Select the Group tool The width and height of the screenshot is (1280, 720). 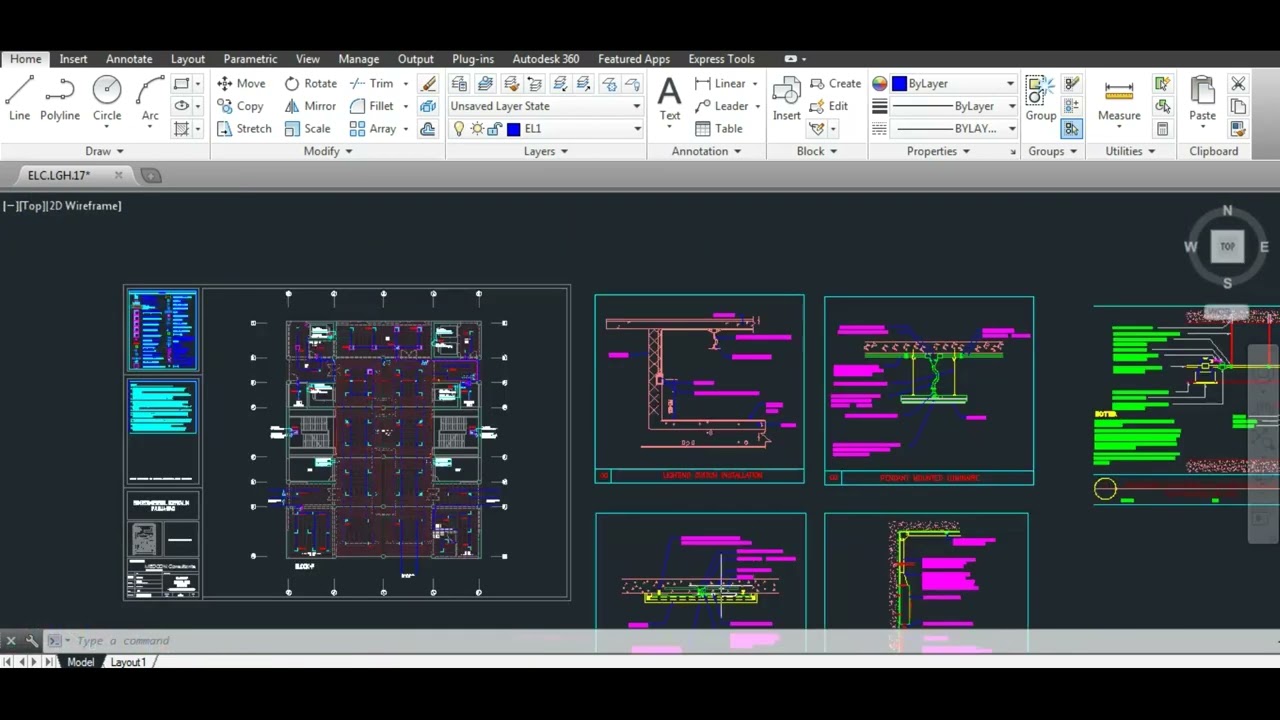tap(1041, 98)
